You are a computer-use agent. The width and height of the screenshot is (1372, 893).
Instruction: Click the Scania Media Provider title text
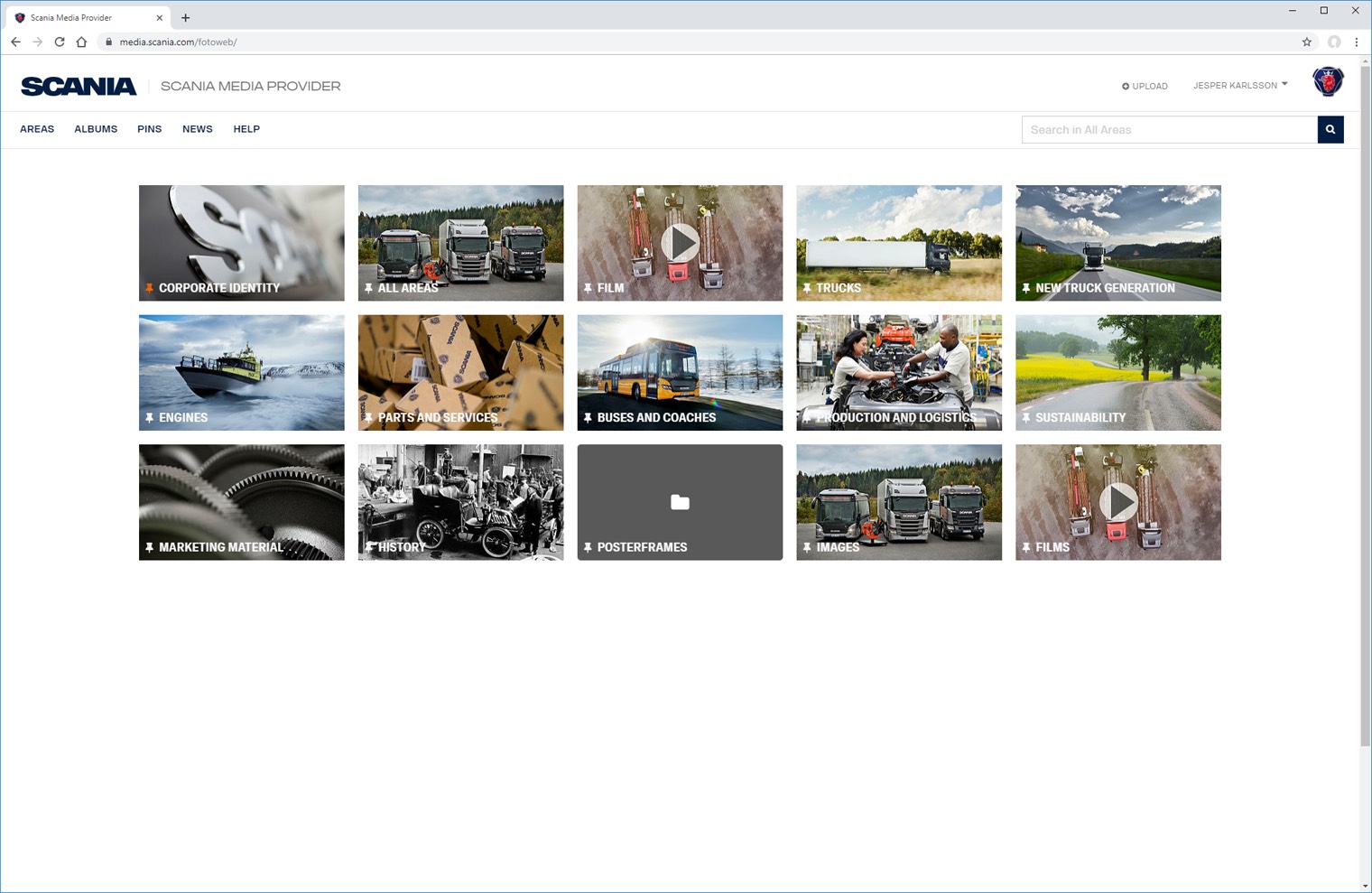coord(251,86)
